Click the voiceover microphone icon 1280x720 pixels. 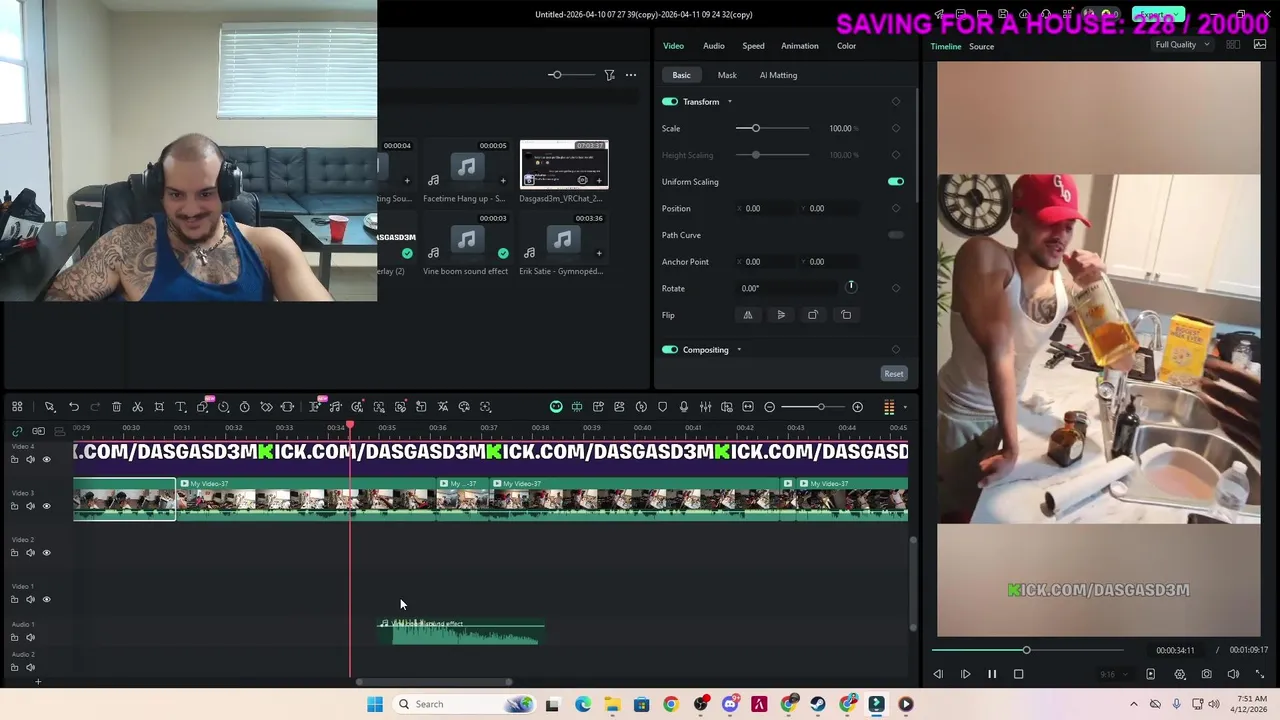(x=684, y=407)
